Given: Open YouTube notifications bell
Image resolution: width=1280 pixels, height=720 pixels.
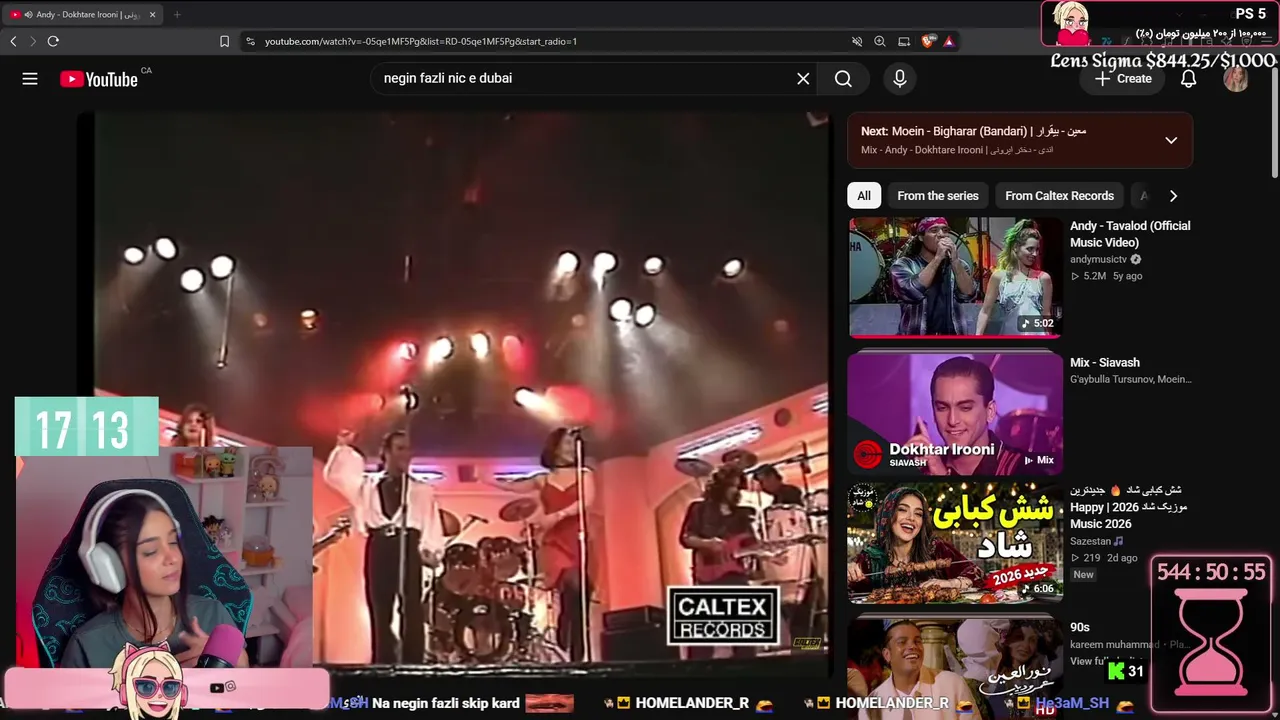Looking at the screenshot, I should (x=1188, y=79).
